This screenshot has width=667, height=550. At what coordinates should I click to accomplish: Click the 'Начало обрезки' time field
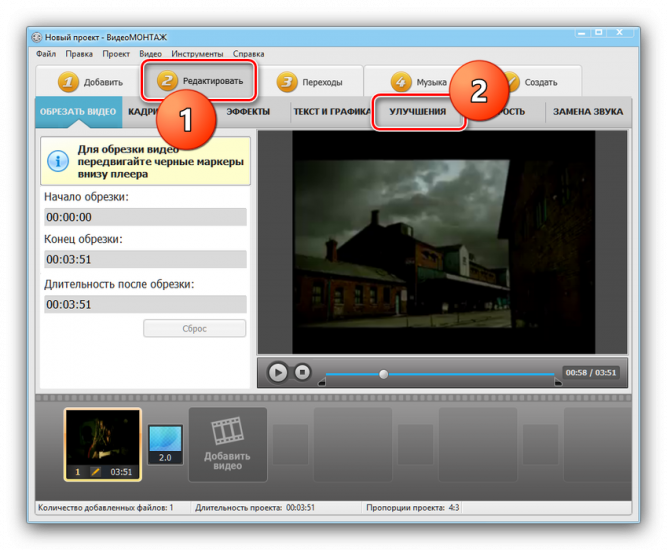point(145,217)
